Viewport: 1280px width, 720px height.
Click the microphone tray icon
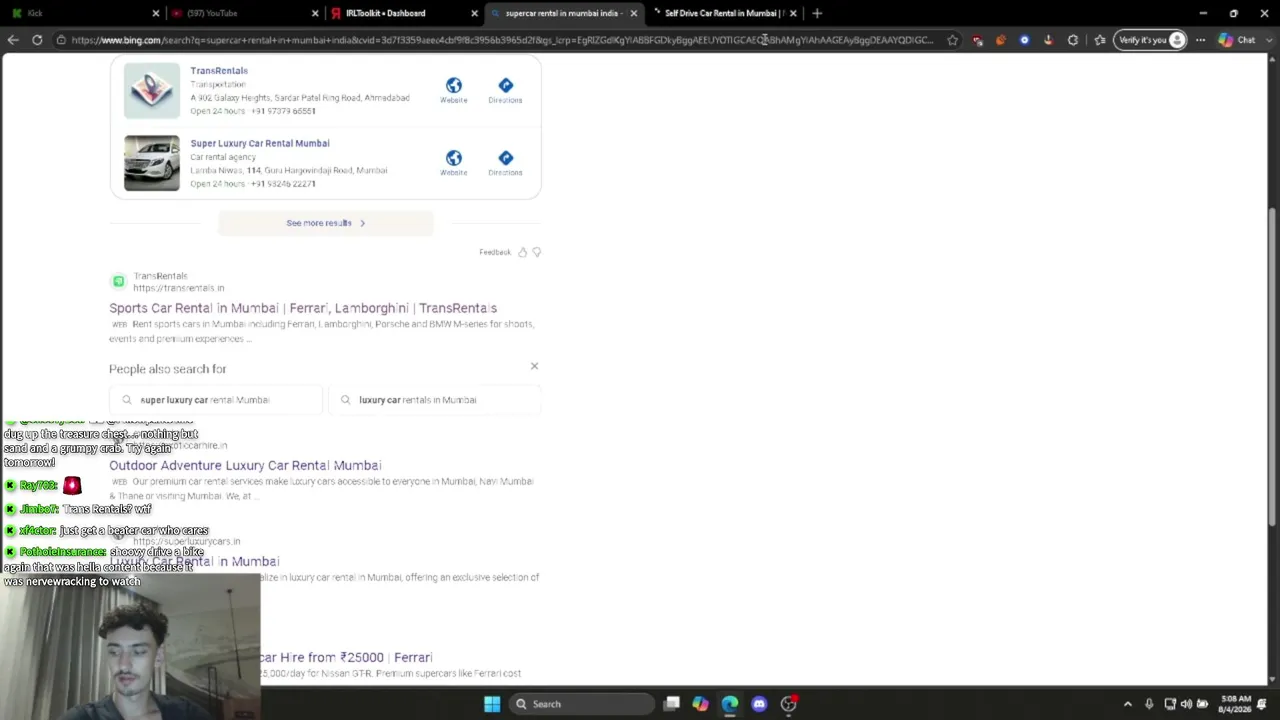tap(1149, 704)
